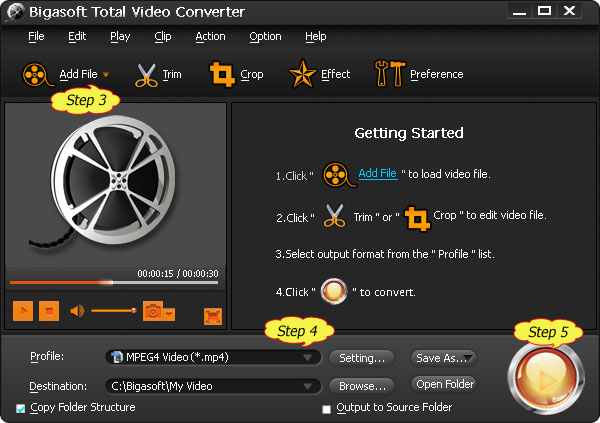Screen dimensions: 600x423
Task: Open the Effect star tool
Action: point(302,74)
